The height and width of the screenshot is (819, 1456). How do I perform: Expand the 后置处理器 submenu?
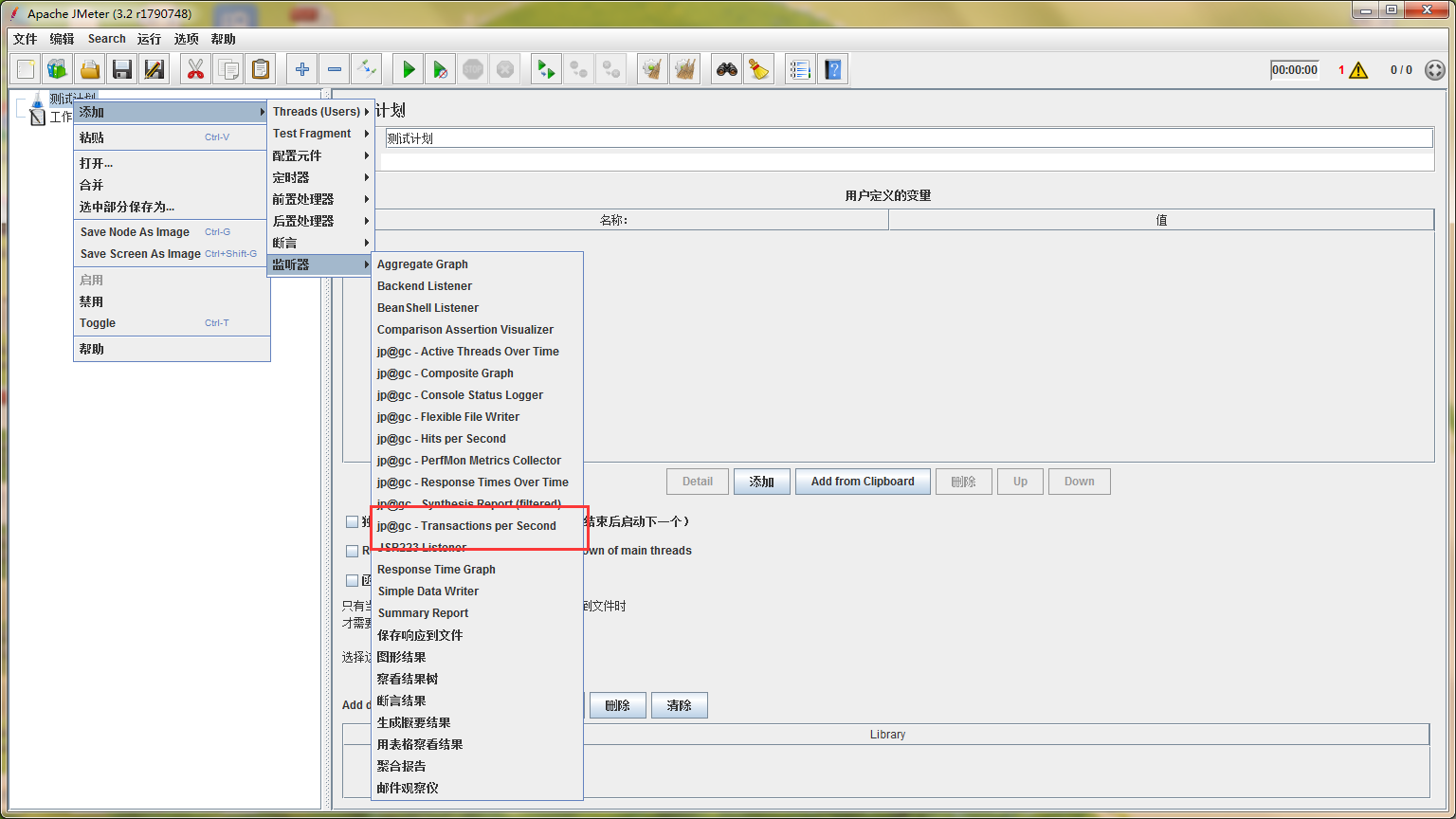click(320, 221)
